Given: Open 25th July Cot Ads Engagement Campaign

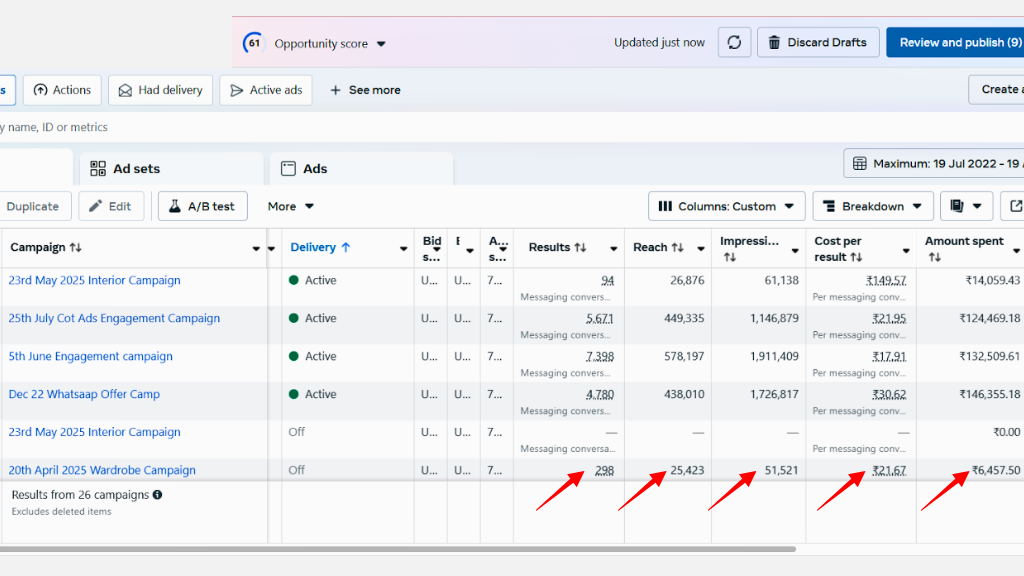Looking at the screenshot, I should (x=114, y=318).
